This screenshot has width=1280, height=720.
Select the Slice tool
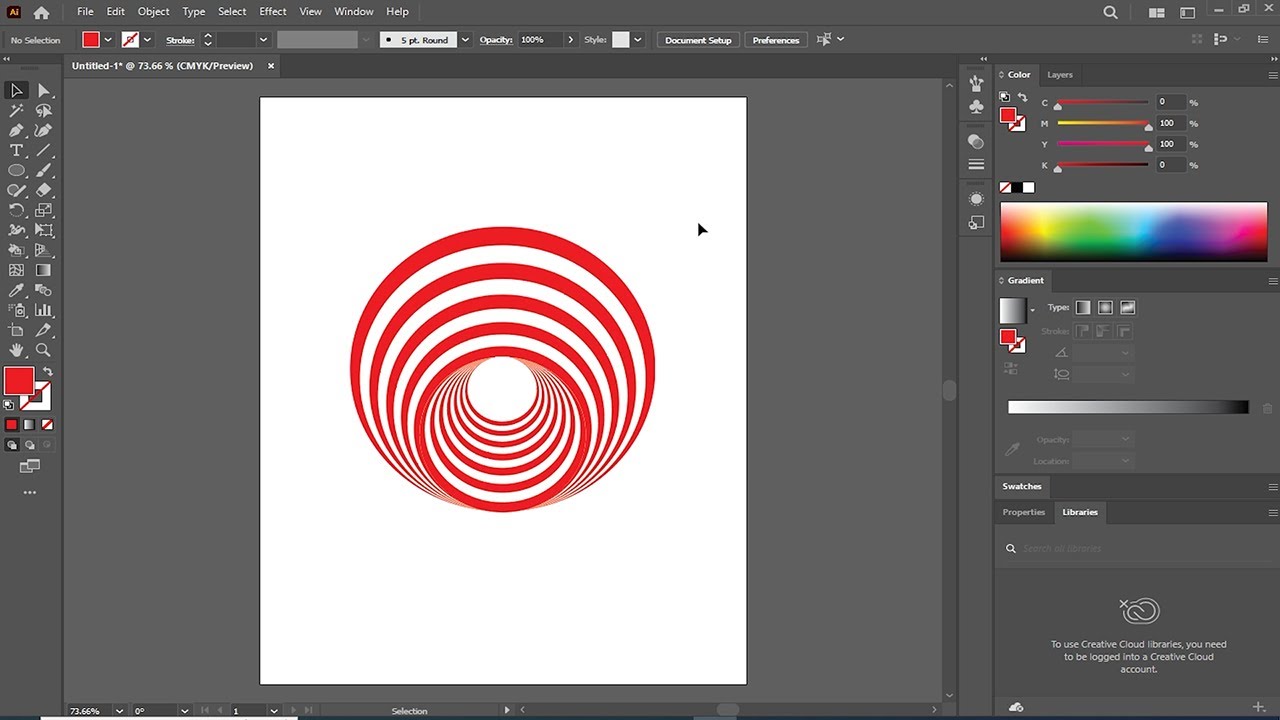(x=43, y=330)
